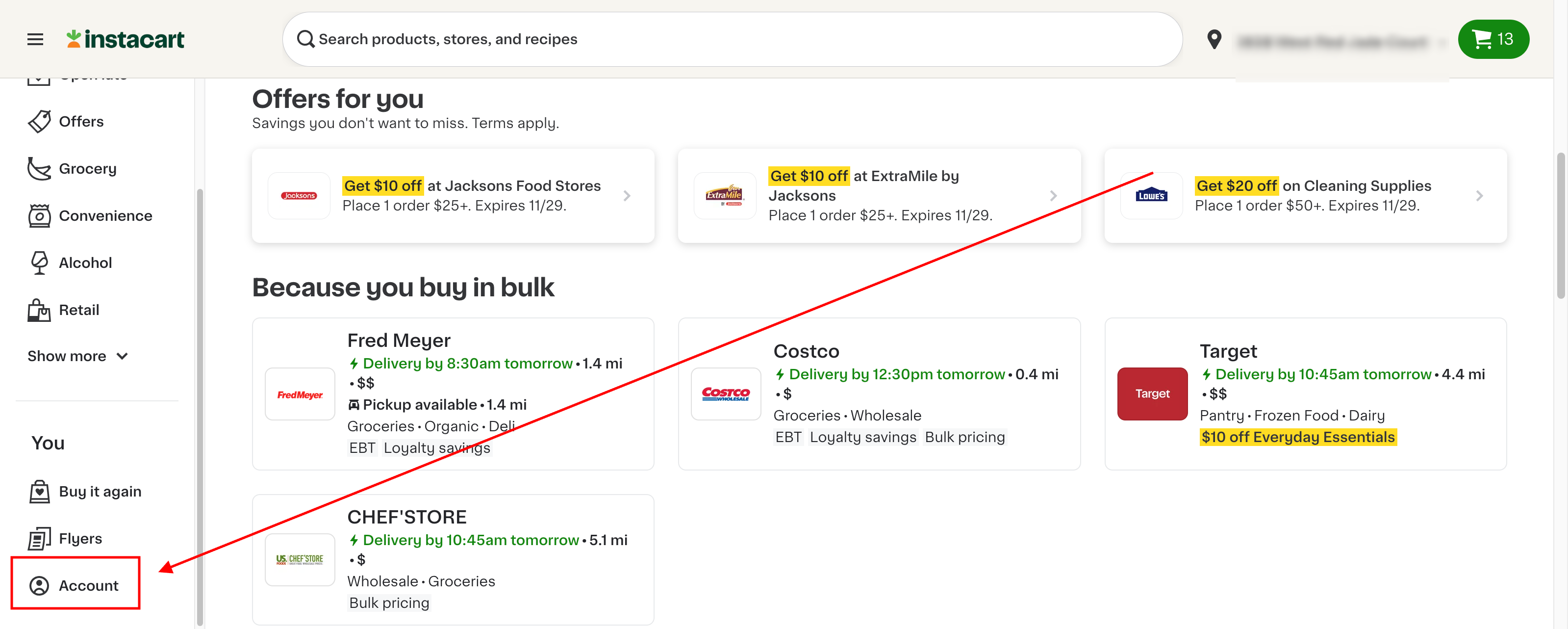Click Fred Meyer Loyalty savings tag
Image resolution: width=1568 pixels, height=629 pixels.
pos(436,448)
